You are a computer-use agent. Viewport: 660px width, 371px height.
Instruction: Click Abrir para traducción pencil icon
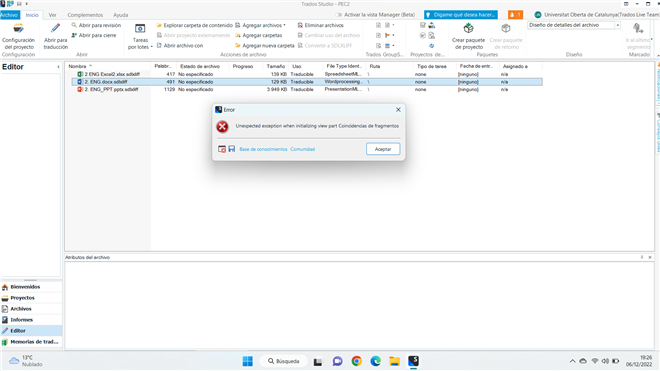click(56, 29)
